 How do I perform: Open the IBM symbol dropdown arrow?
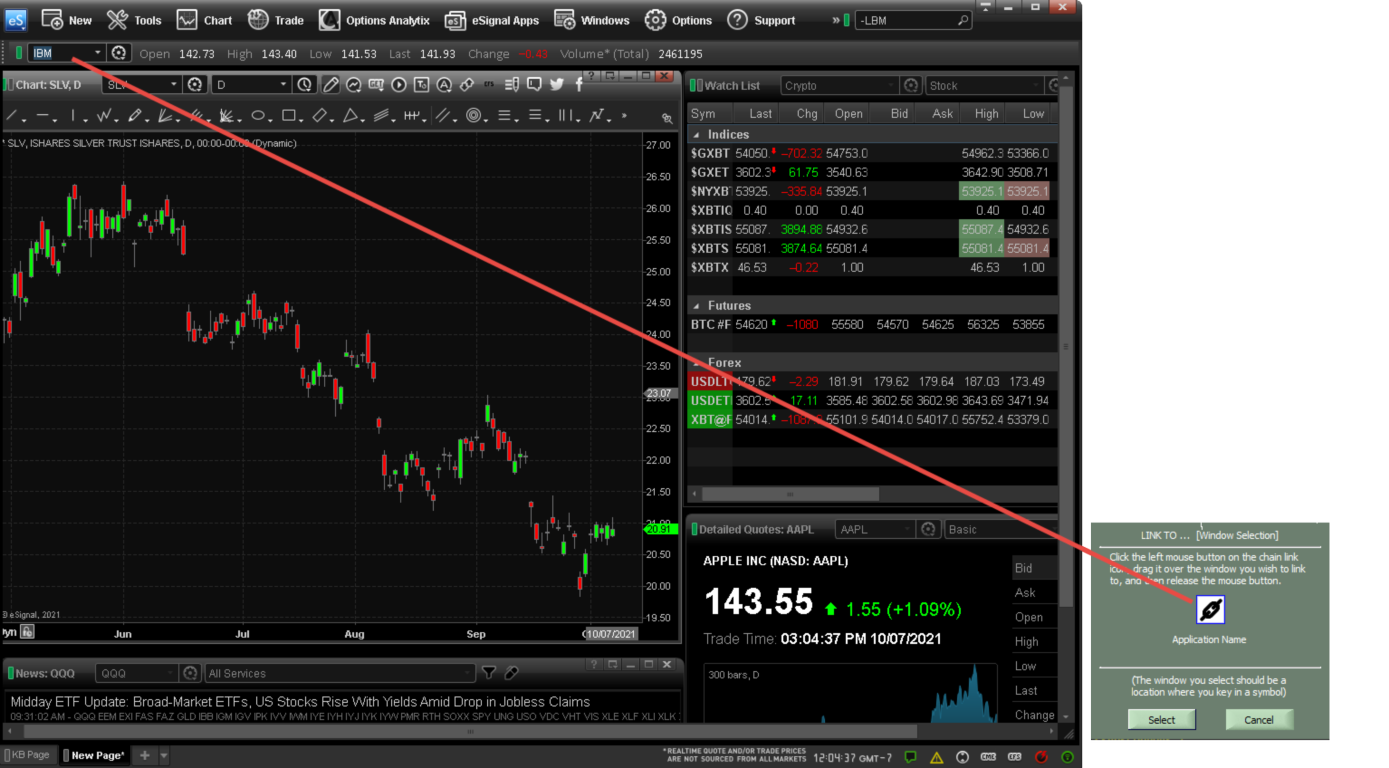[98, 53]
